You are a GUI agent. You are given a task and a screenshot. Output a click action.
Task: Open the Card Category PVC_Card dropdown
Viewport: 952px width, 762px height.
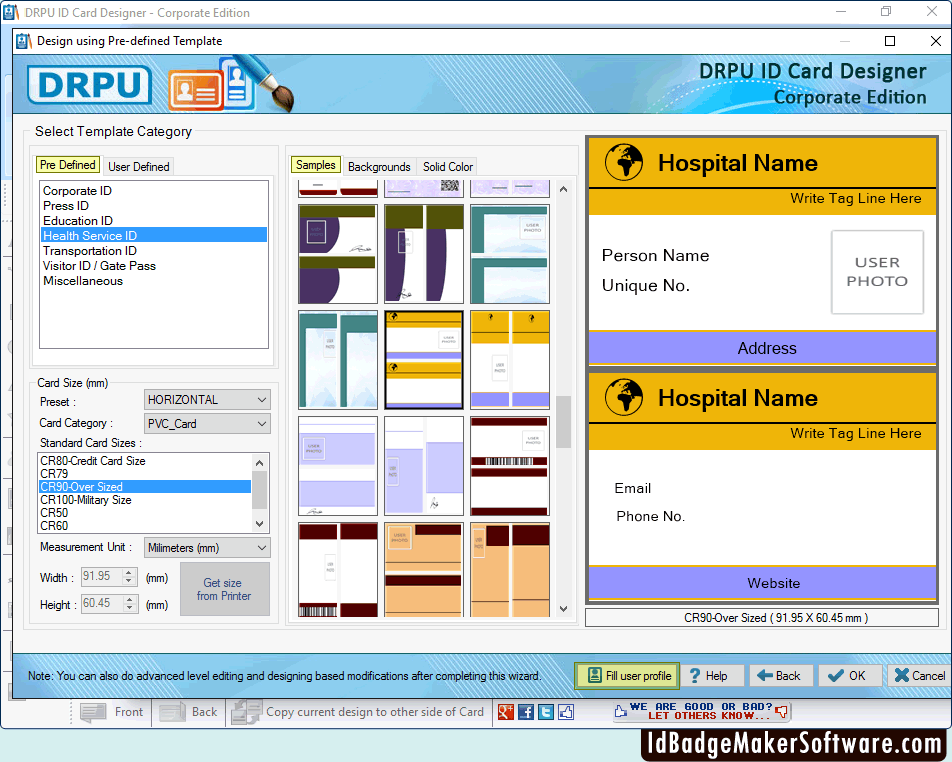click(x=207, y=424)
